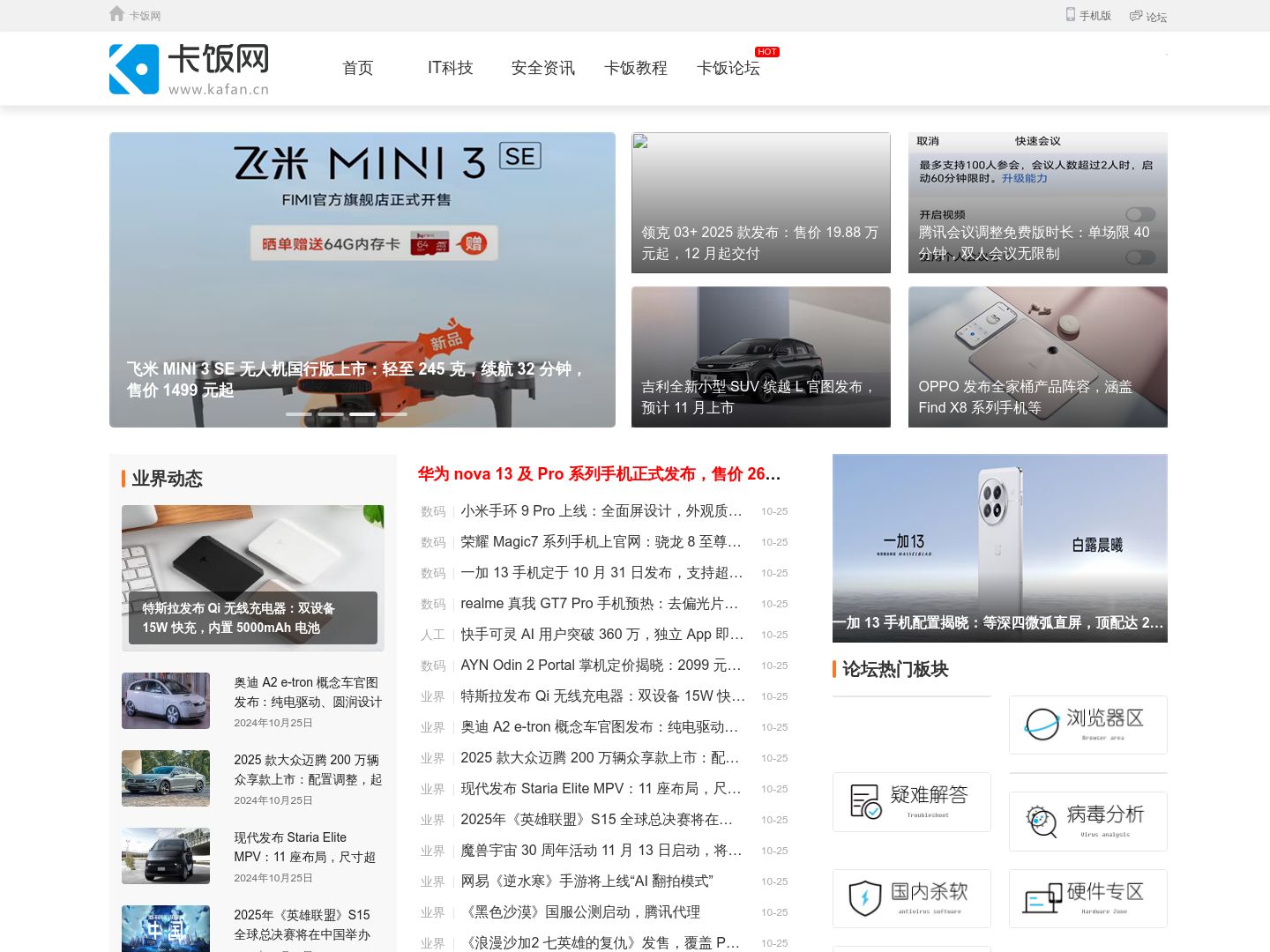Open the 一加 13 手机配置揭晓 banner

[x=1000, y=548]
